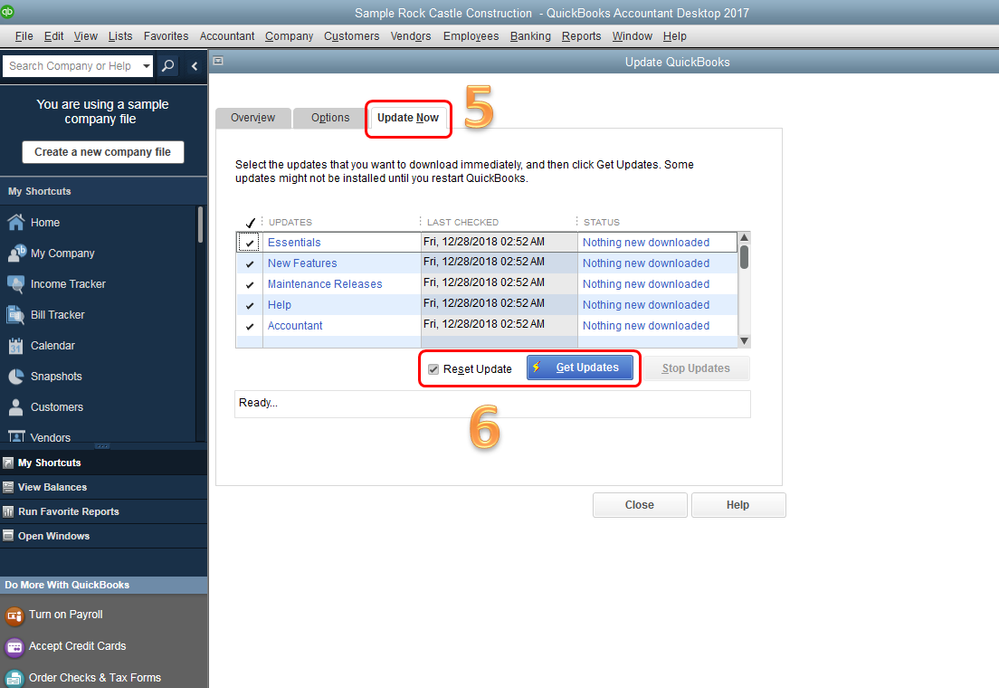This screenshot has width=999, height=688.
Task: Open the Banking menu
Action: (x=530, y=36)
